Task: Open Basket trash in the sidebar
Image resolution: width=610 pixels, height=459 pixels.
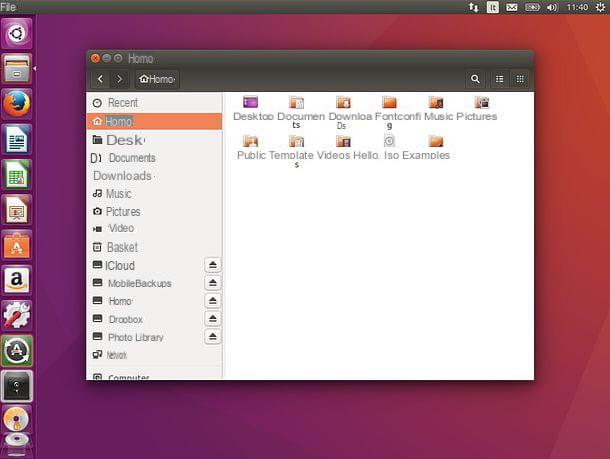Action: coord(154,247)
